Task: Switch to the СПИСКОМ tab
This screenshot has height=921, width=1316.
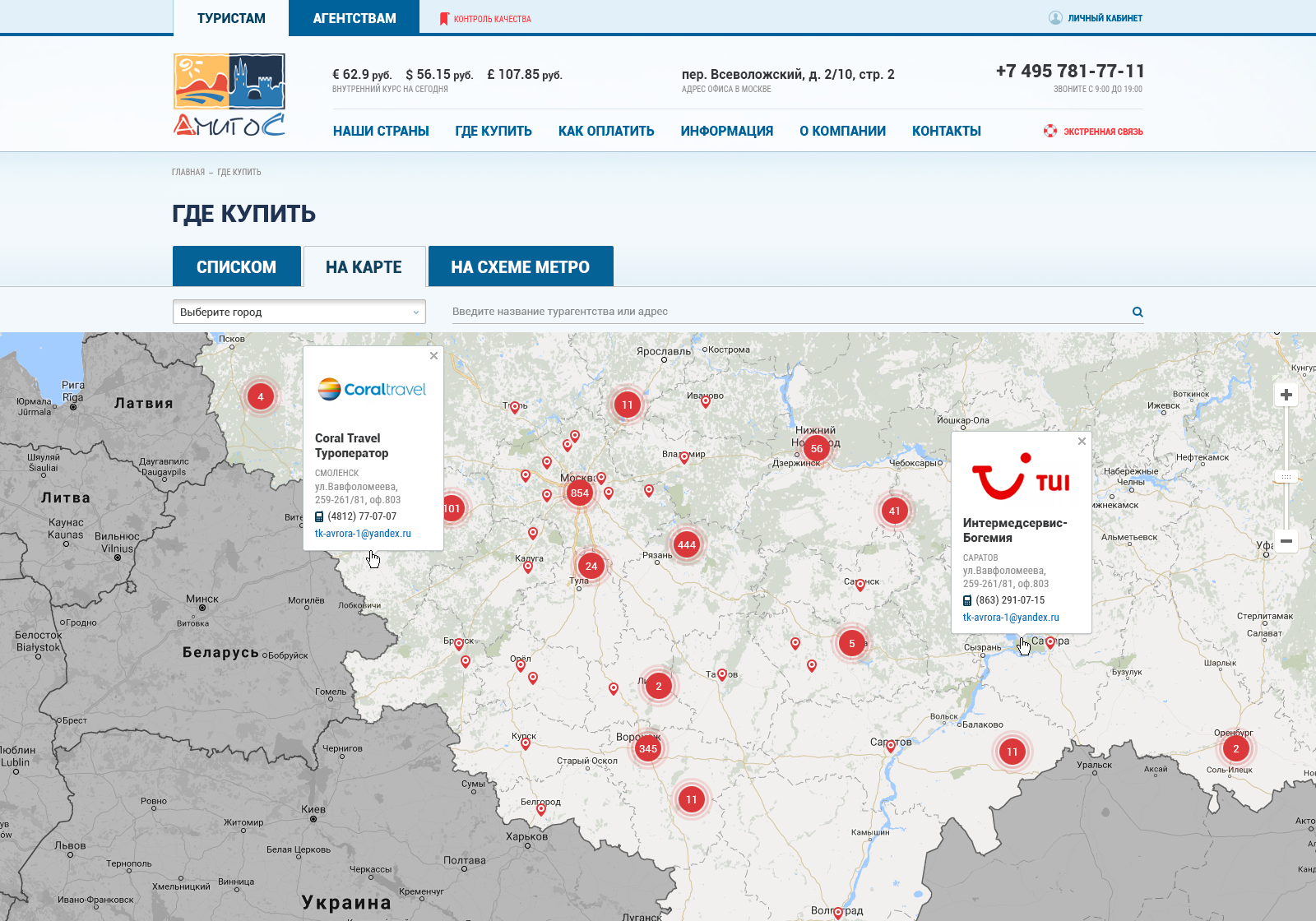Action: tap(237, 266)
